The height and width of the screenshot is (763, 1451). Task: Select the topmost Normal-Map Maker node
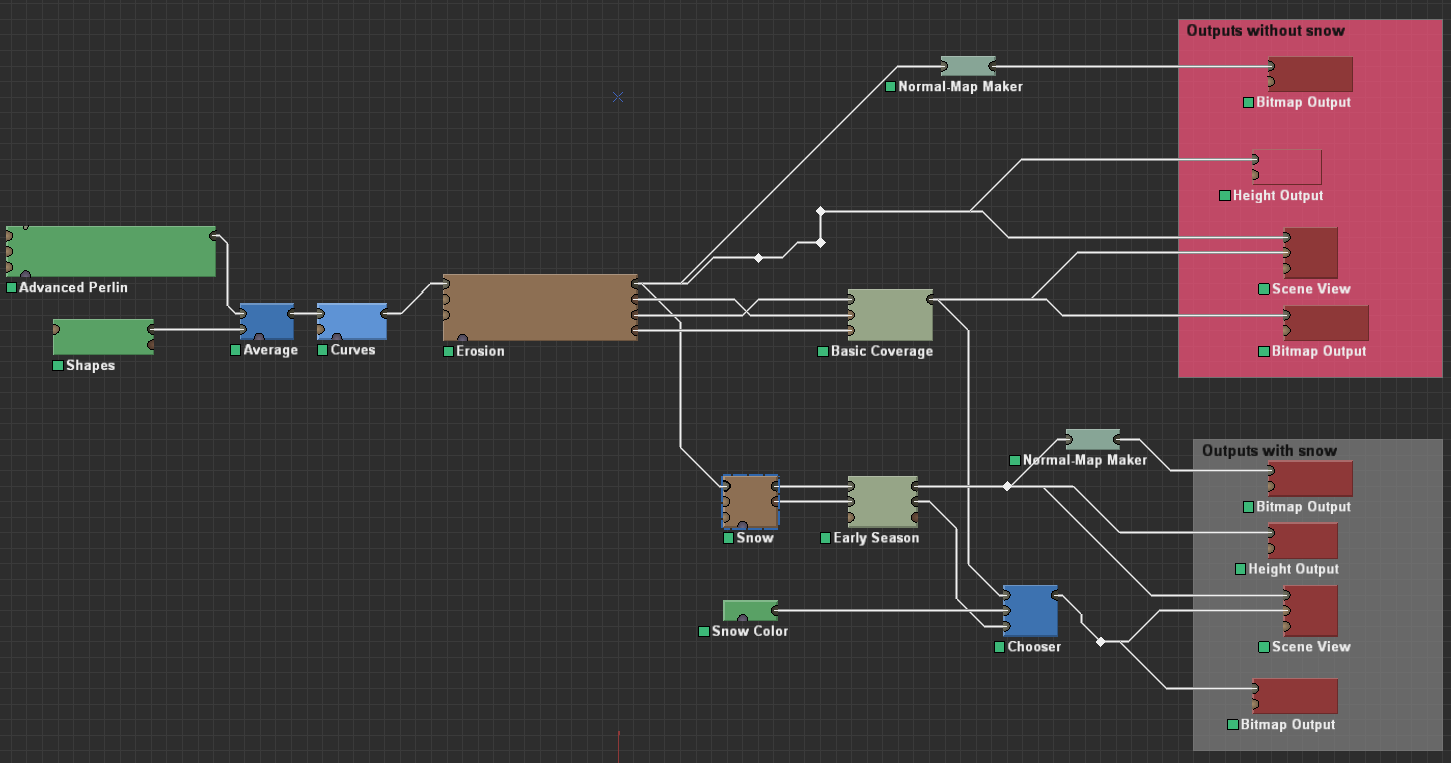[x=968, y=66]
